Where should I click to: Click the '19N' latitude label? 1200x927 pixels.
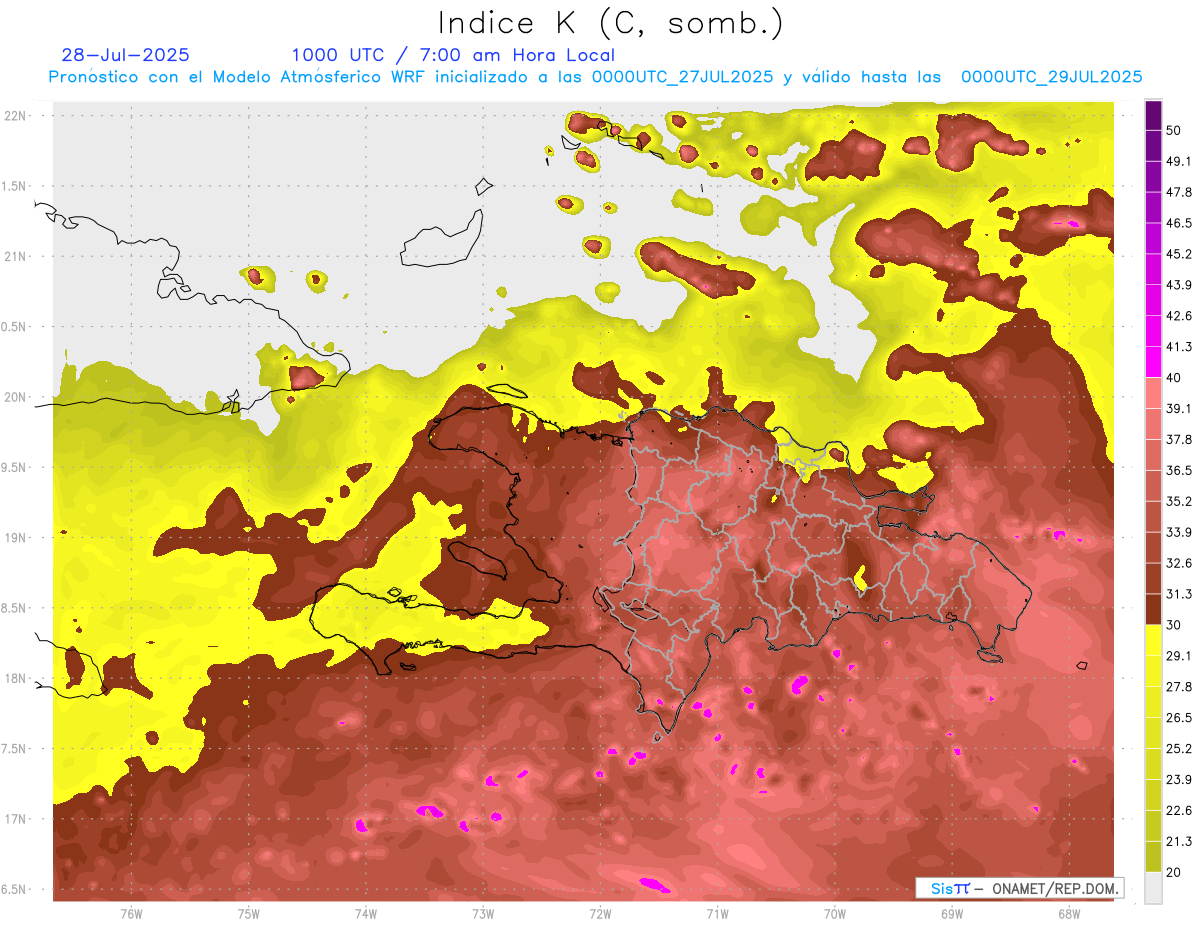[15, 537]
